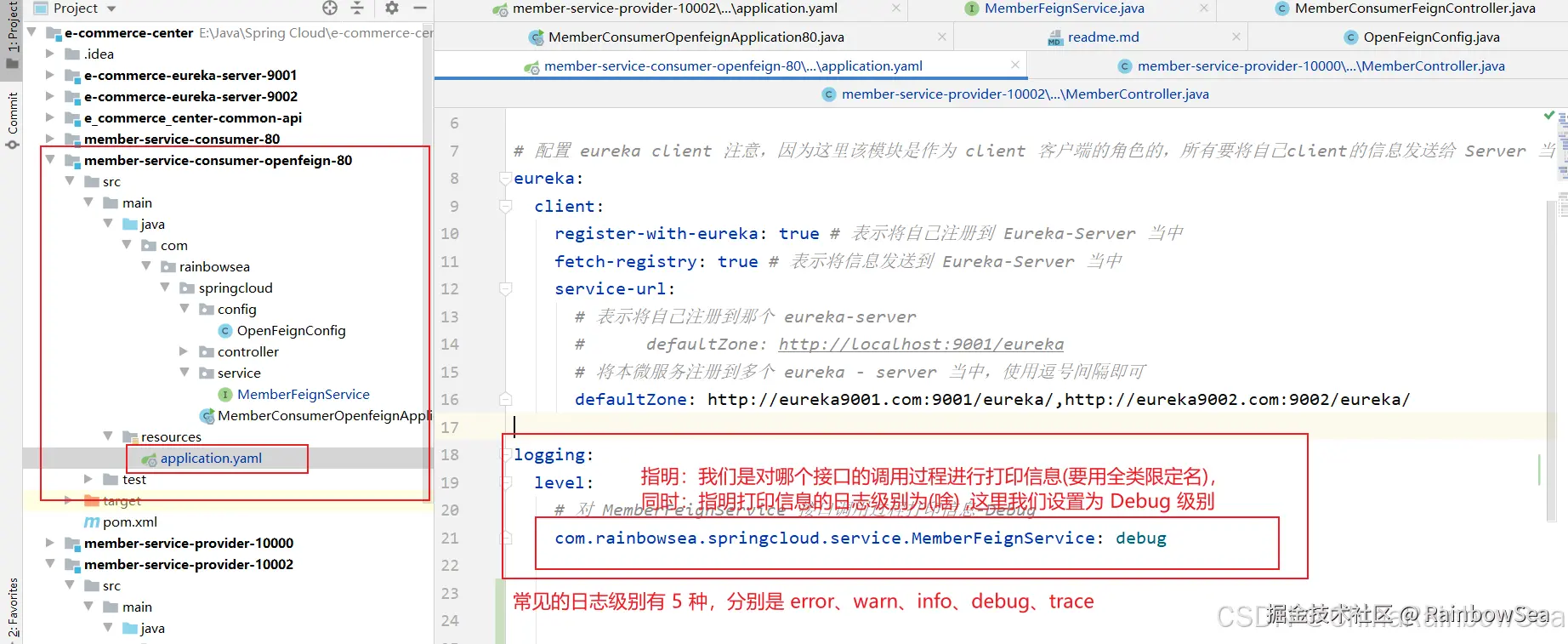
Task: Select OpenFeignConfig class in tree
Action: click(x=291, y=330)
